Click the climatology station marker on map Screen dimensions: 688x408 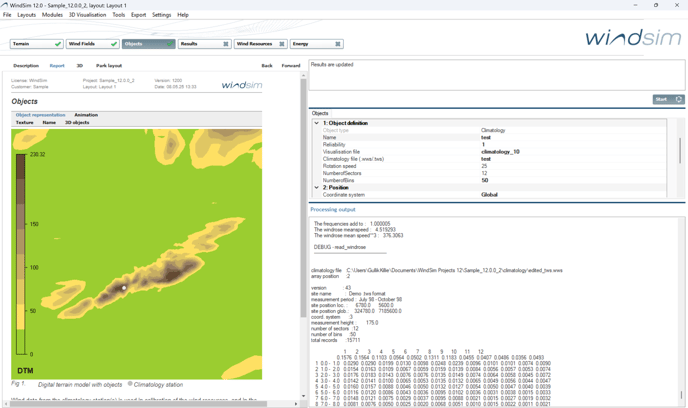point(124,288)
